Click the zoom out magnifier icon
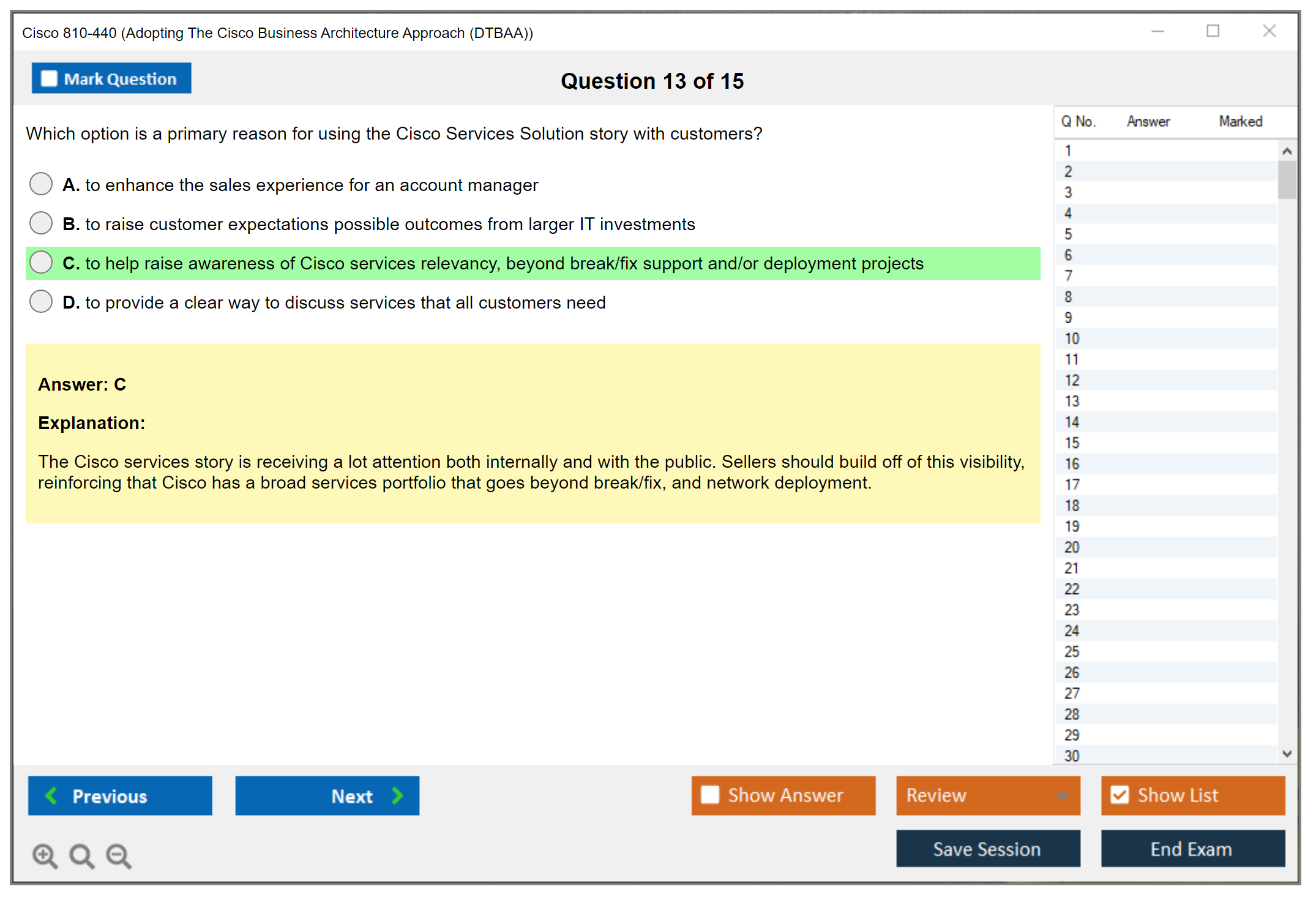This screenshot has width=1316, height=900. coord(119,855)
